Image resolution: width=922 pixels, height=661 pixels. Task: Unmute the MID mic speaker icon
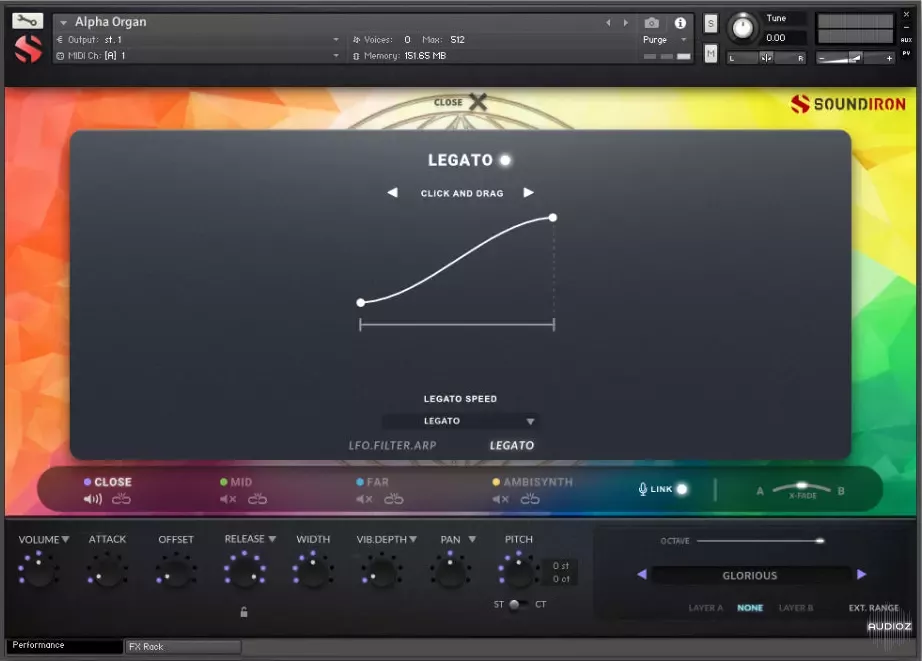click(228, 499)
